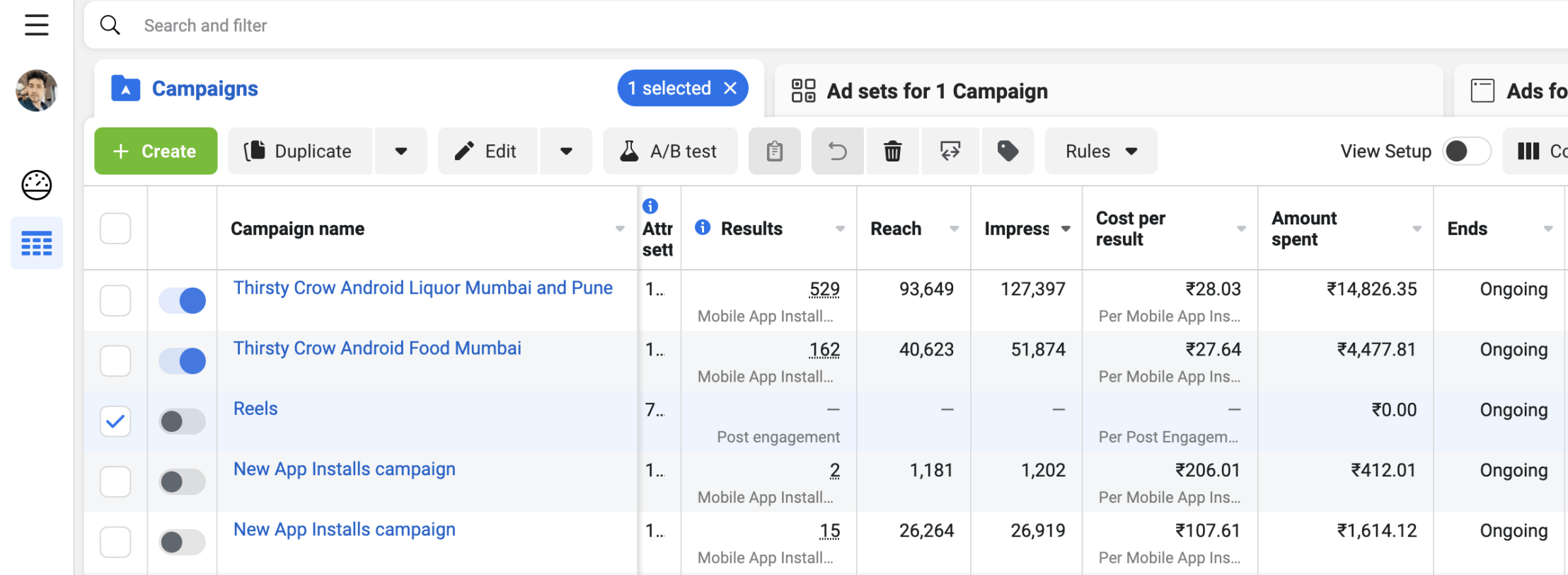The image size is (1568, 575).
Task: Check the ₹1,614.12 New App Installs row checkbox
Action: point(115,542)
